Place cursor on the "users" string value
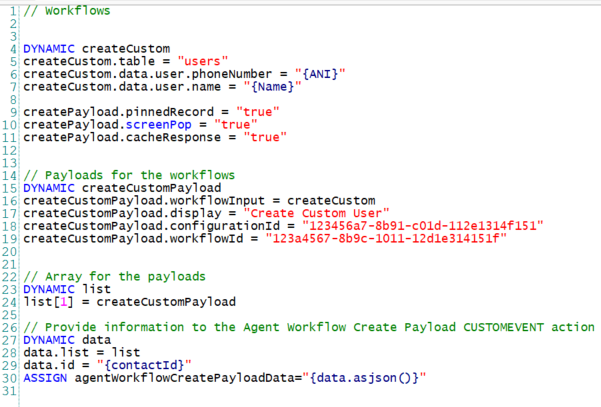 [203, 59]
